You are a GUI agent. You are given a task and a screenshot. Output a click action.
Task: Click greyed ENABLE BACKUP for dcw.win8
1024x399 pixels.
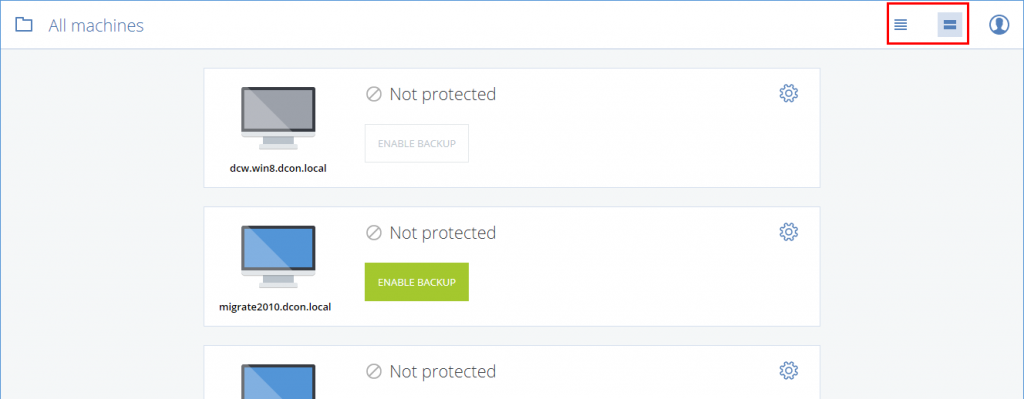(417, 144)
